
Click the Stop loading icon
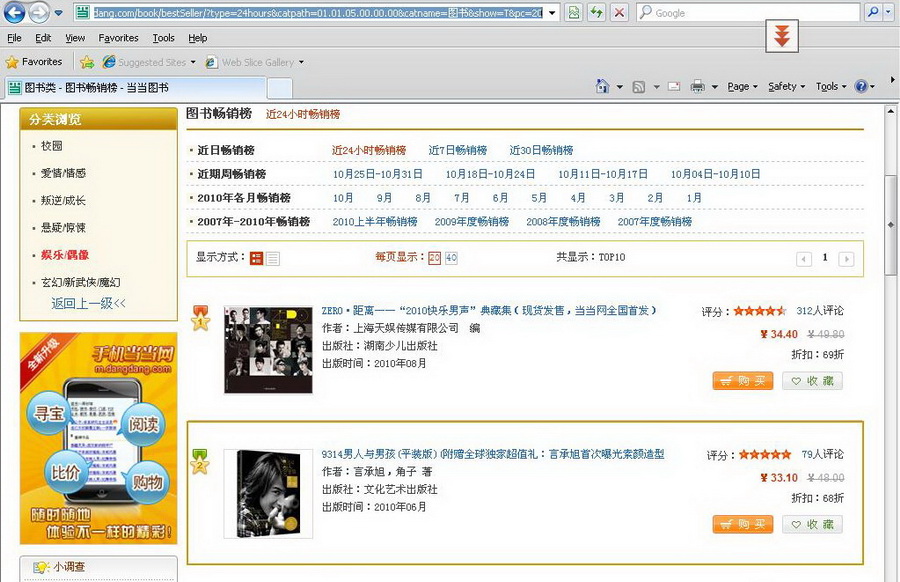click(619, 13)
